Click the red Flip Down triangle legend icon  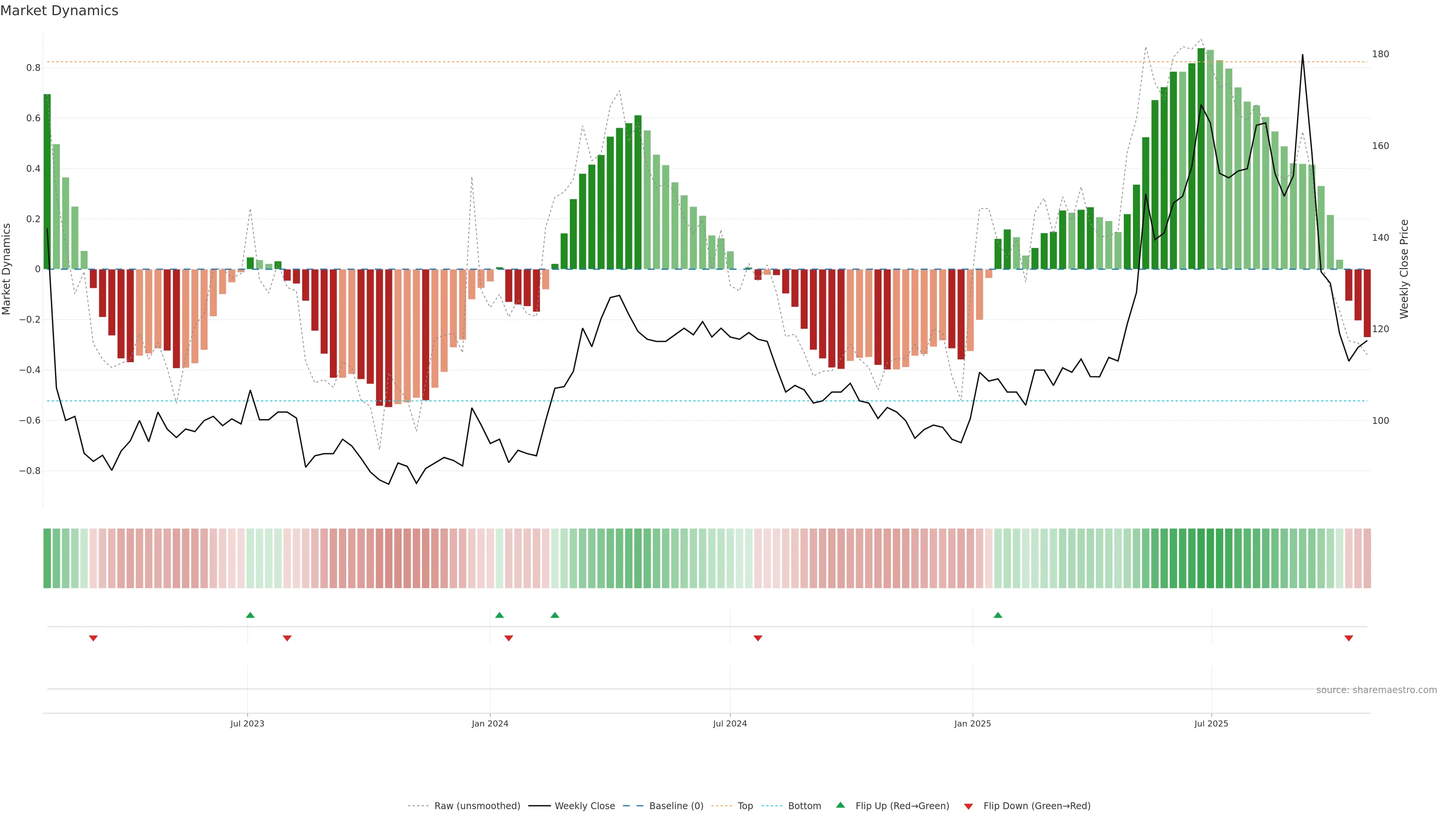coord(968,806)
